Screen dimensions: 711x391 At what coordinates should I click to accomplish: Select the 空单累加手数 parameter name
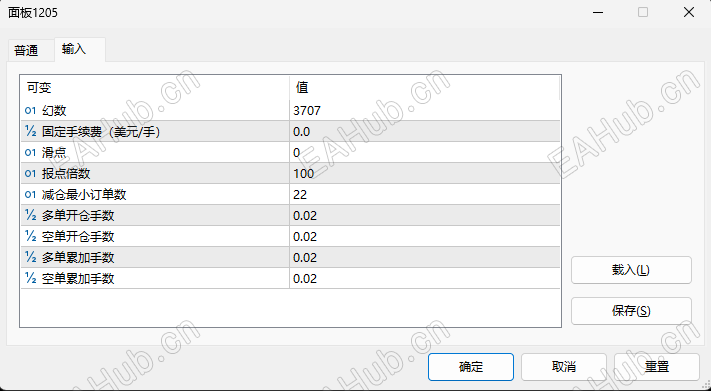[x=78, y=278]
